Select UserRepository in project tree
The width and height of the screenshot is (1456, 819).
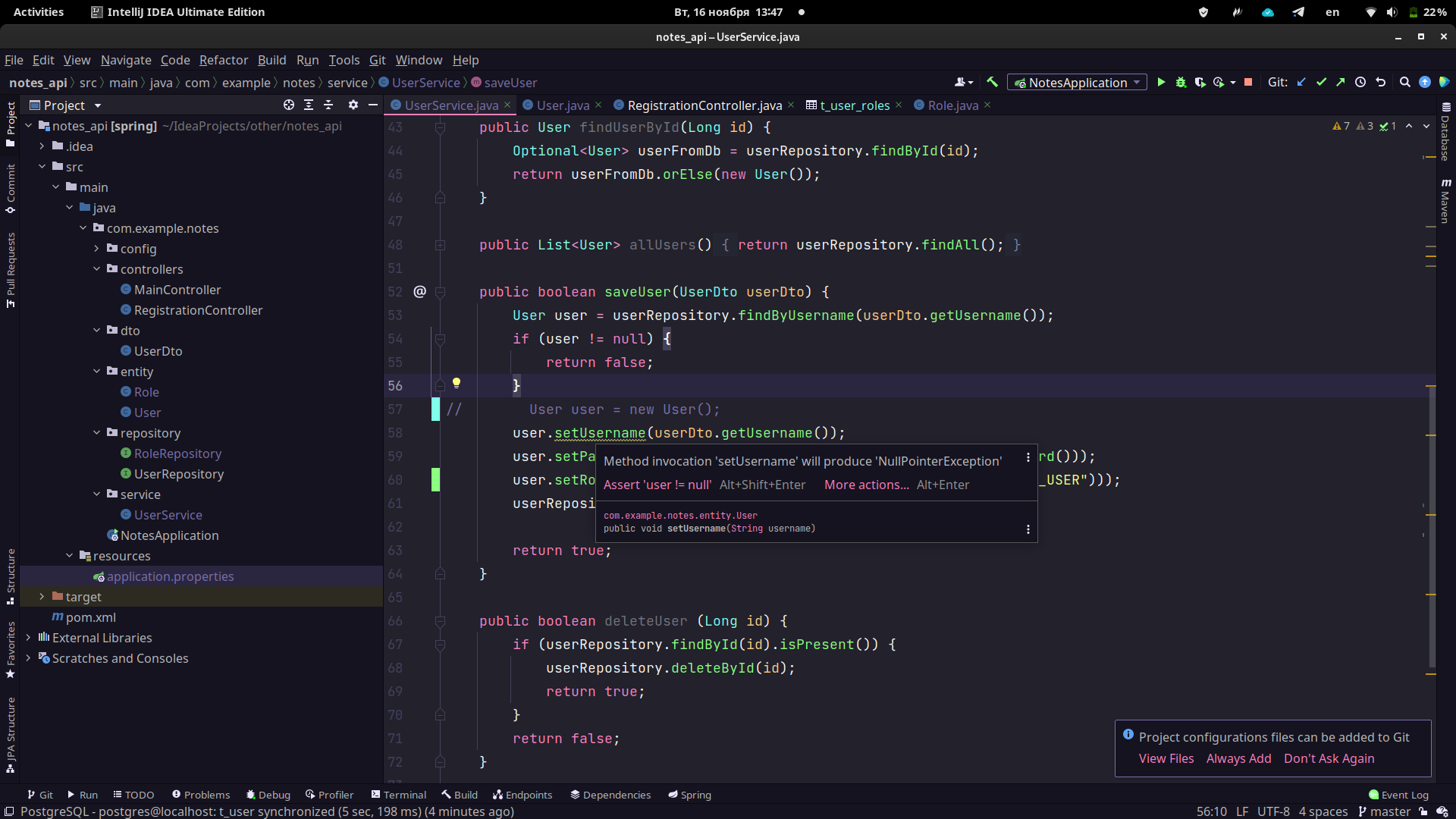(178, 474)
